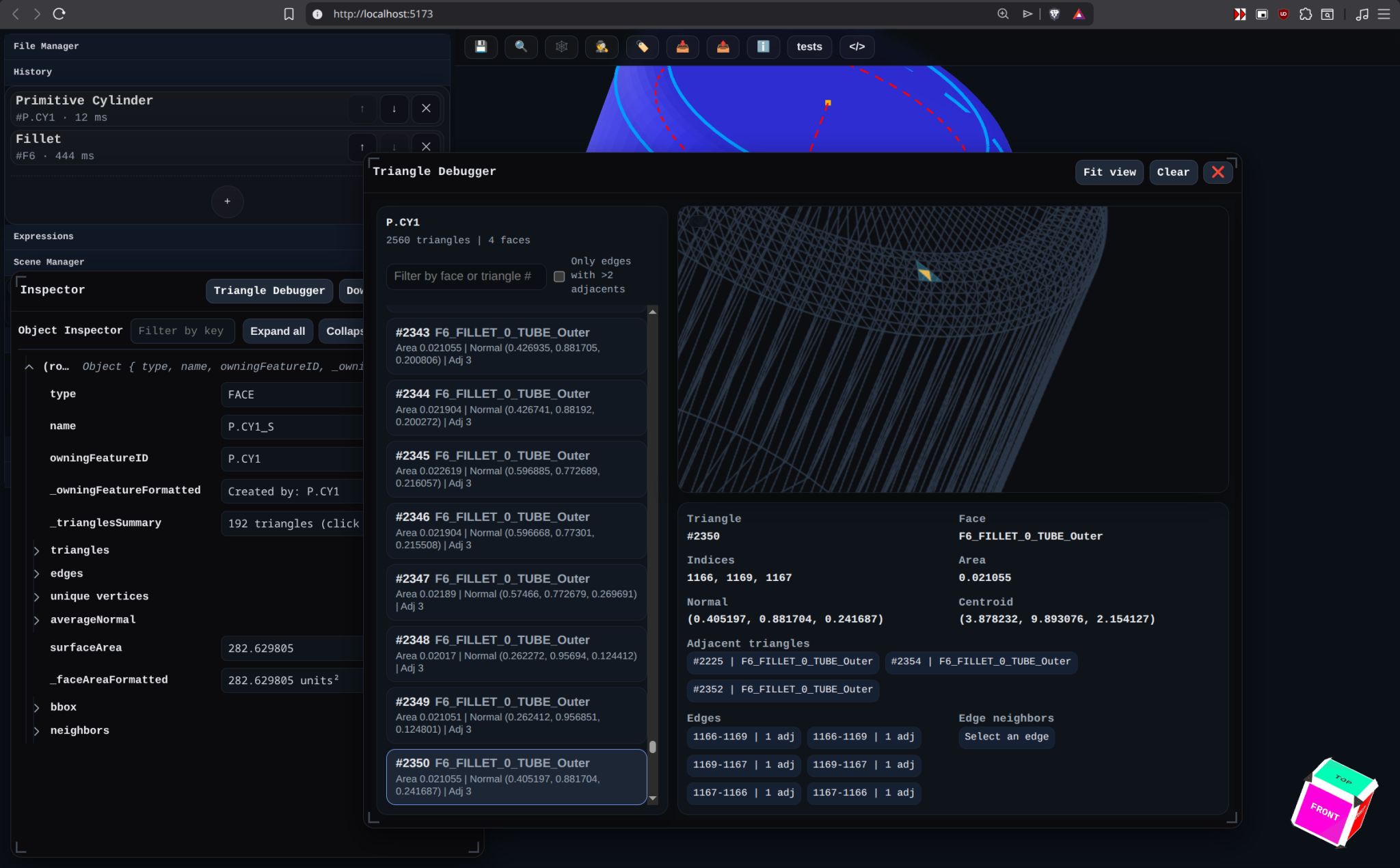This screenshot has height=868, width=1400.
Task: Click the Filter by face or triangle field
Action: (466, 276)
